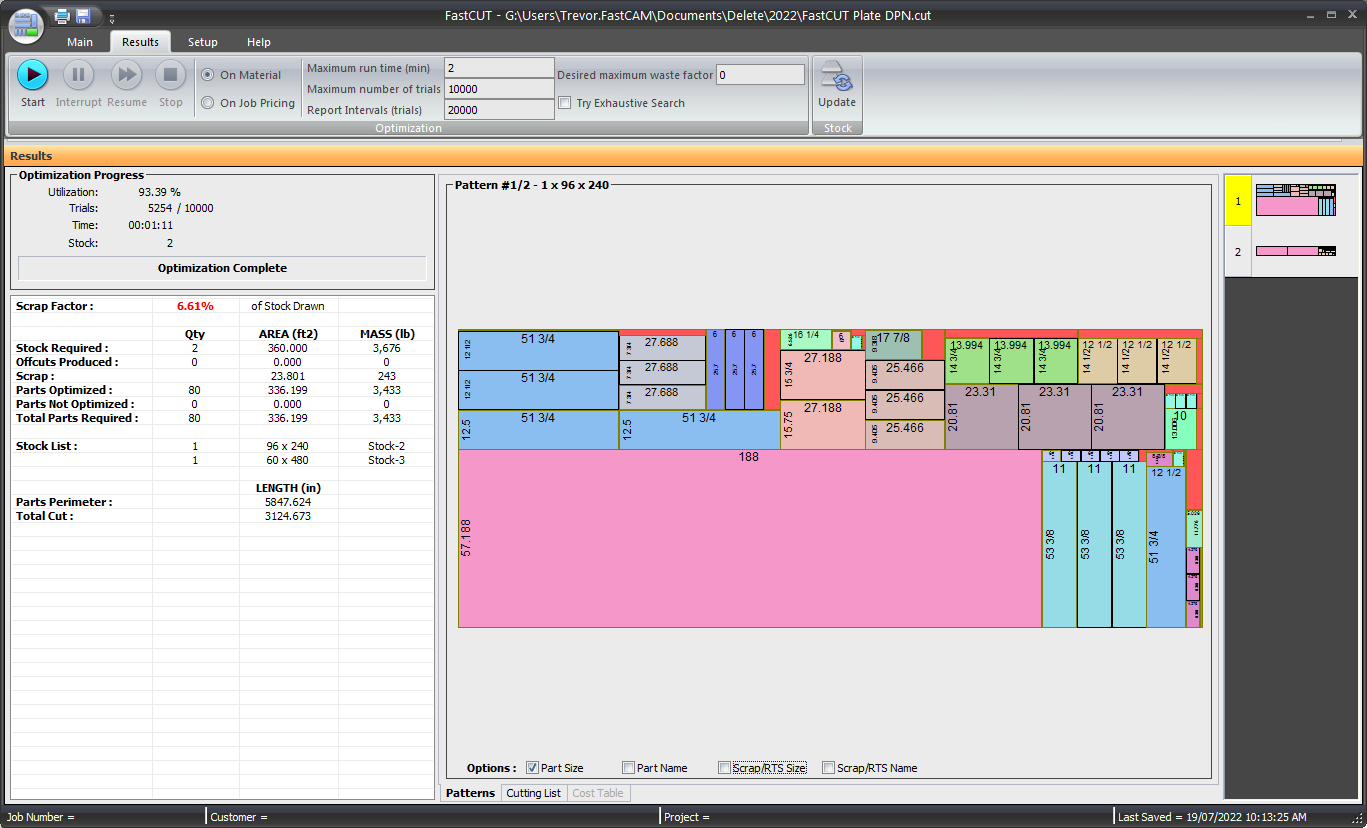Viewport: 1367px width, 828px height.
Task: Click the red 6.61% scrap factor value
Action: 195,306
